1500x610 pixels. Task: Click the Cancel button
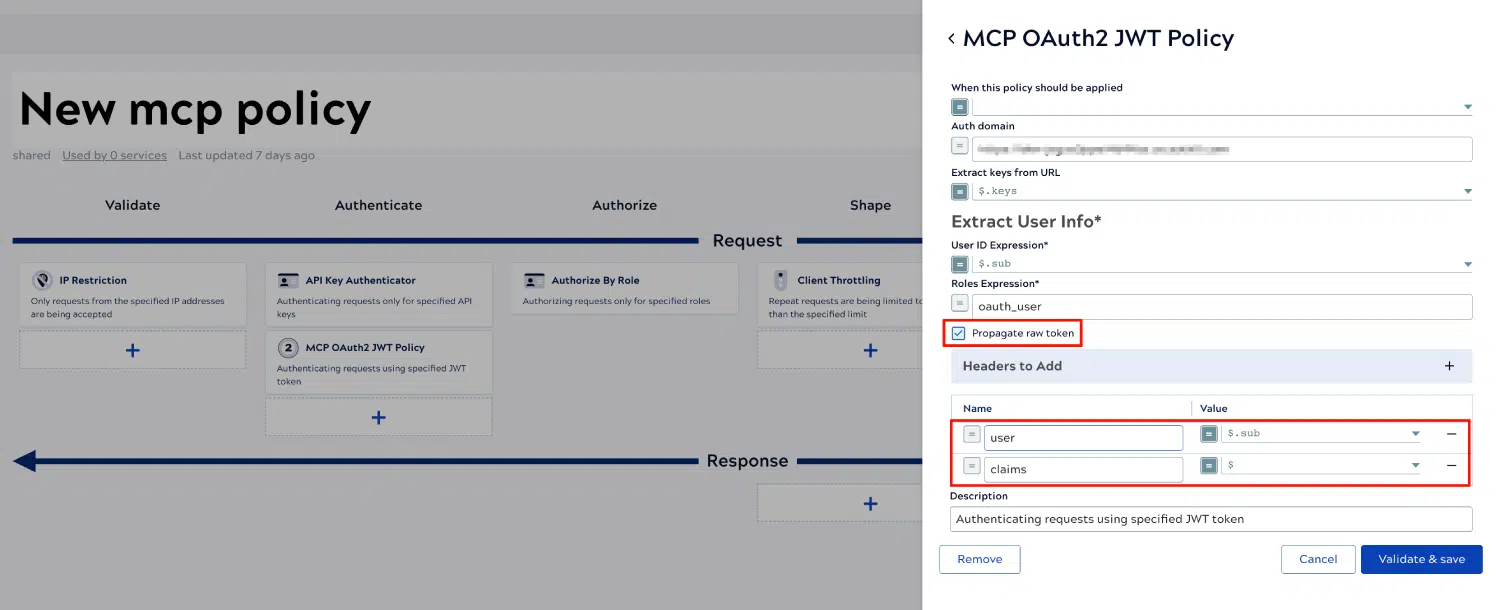(1318, 559)
